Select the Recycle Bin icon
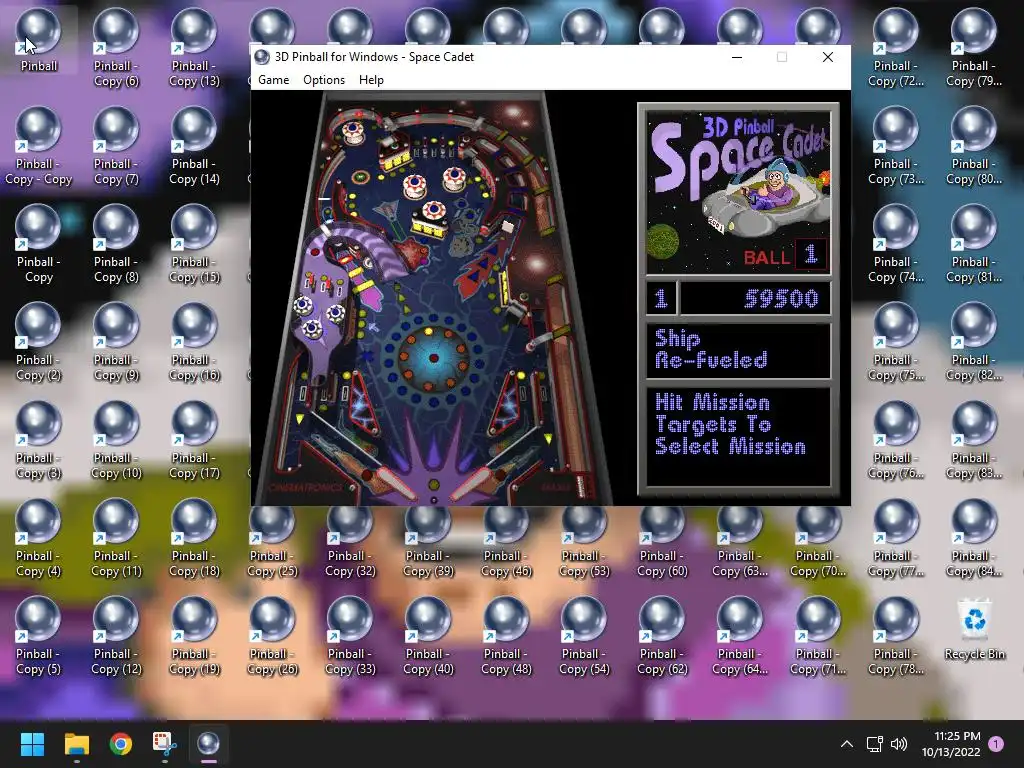Image resolution: width=1024 pixels, height=768 pixels. click(x=974, y=630)
